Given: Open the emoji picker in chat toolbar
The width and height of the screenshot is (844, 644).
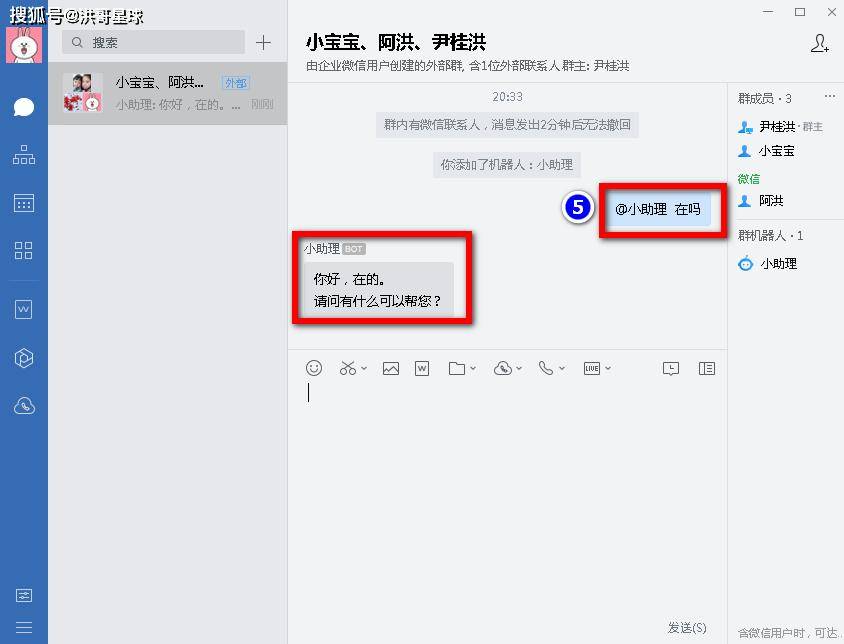Looking at the screenshot, I should point(314,368).
